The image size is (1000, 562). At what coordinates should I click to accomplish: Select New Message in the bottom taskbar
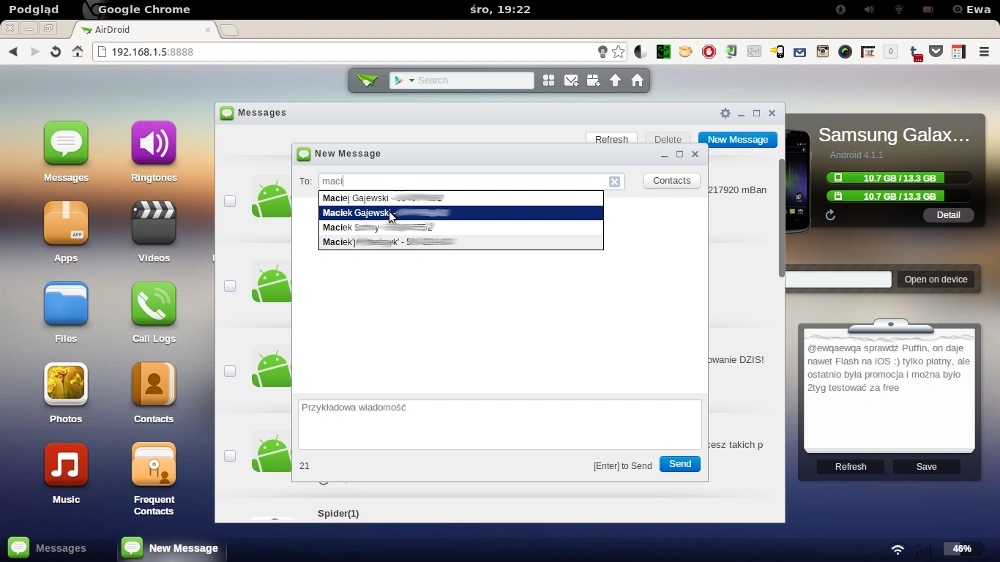tap(170, 548)
